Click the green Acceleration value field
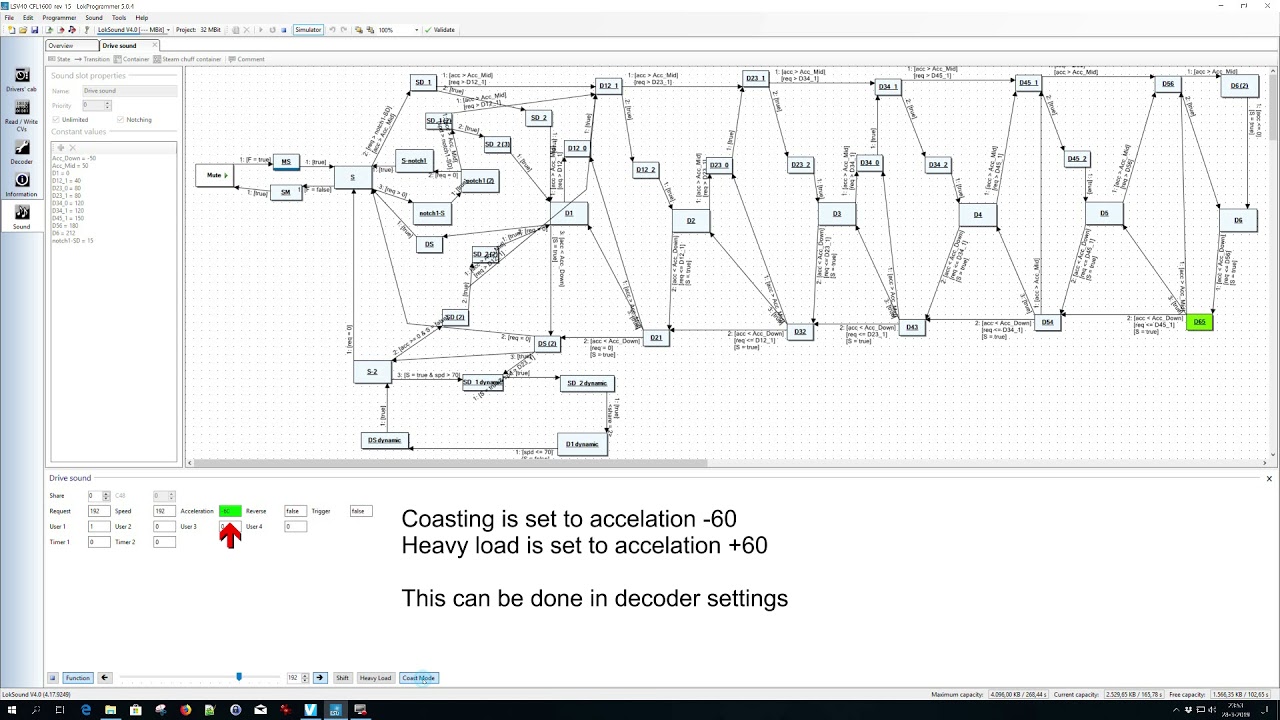1280x720 pixels. (x=230, y=511)
